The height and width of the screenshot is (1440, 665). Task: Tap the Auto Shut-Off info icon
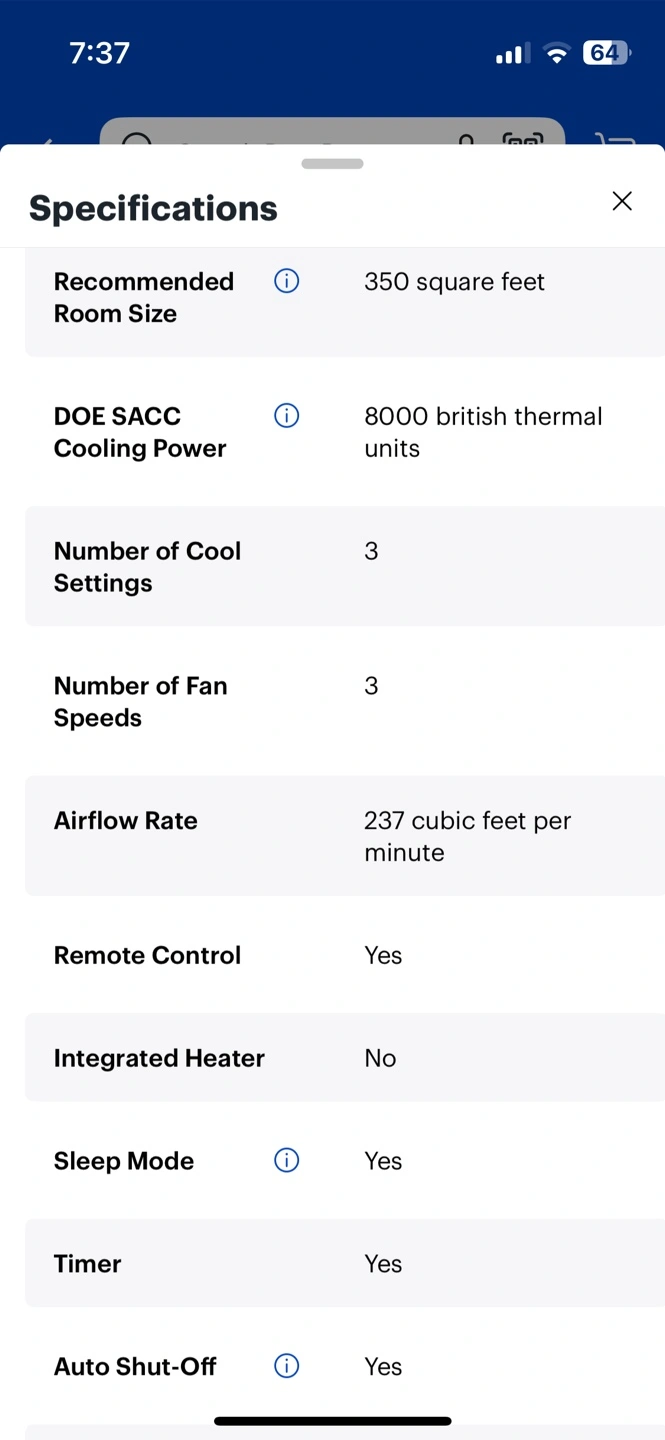click(x=287, y=1366)
